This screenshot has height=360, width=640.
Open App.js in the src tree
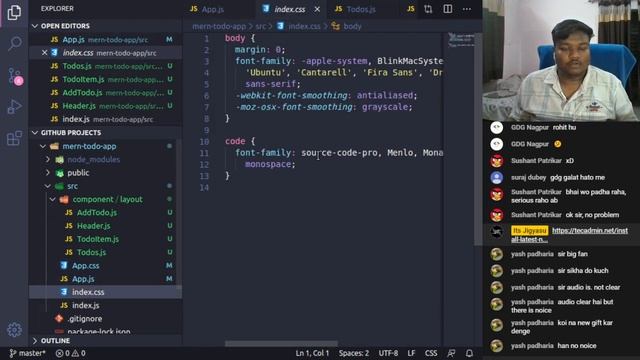pyautogui.click(x=83, y=279)
